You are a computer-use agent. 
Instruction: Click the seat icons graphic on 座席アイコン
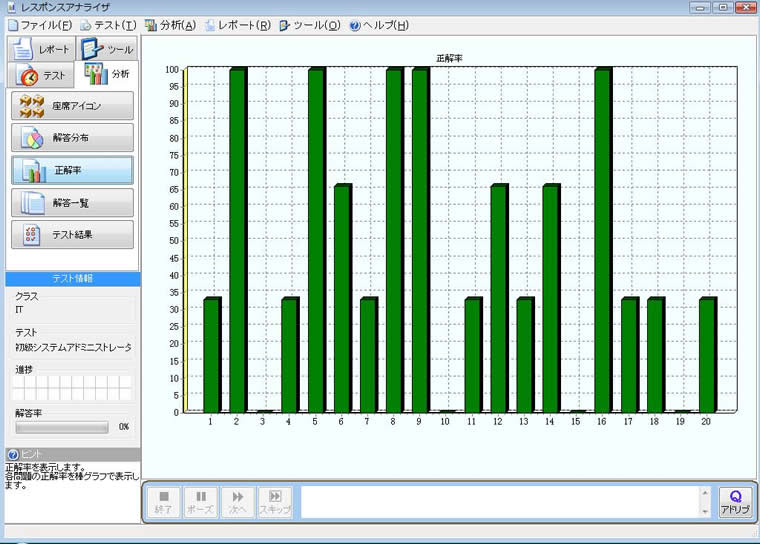pyautogui.click(x=32, y=106)
